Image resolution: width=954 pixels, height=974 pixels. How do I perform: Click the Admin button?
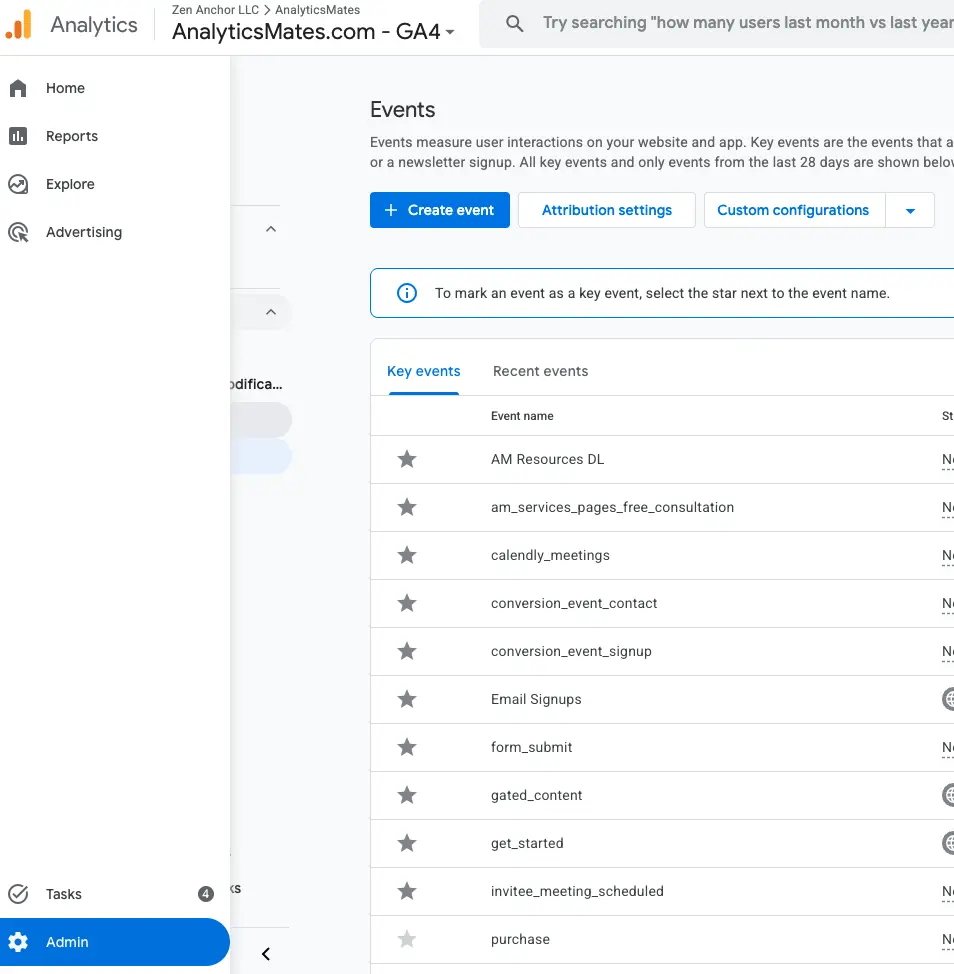(x=114, y=942)
